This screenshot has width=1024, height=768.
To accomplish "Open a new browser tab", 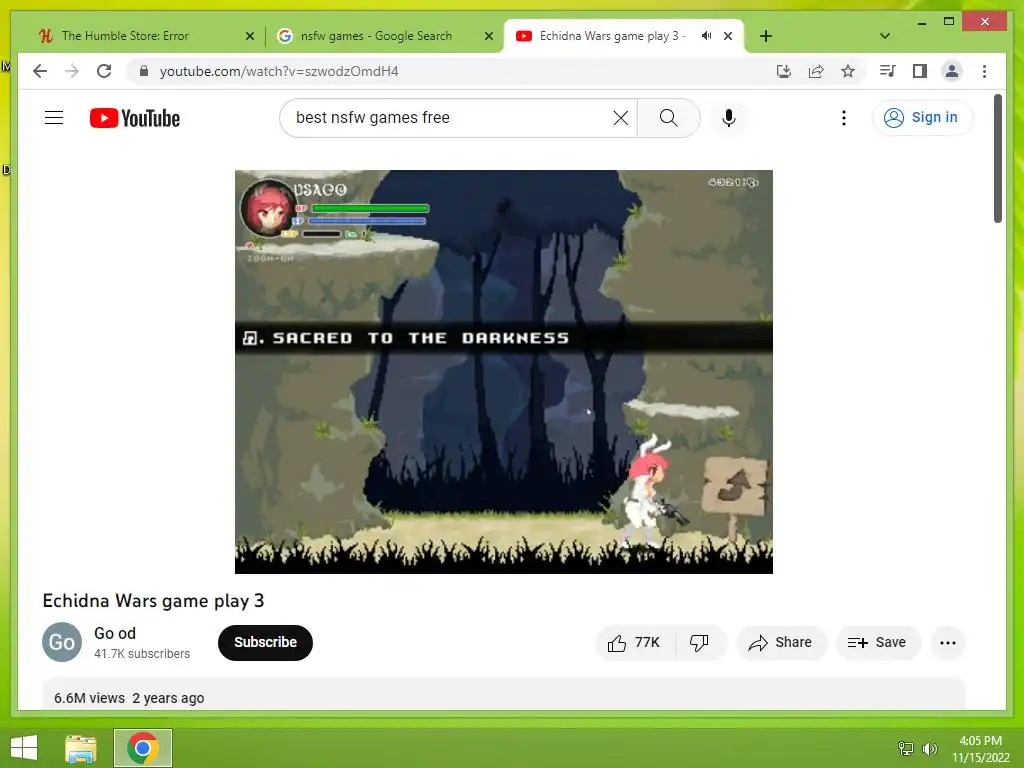I will point(766,36).
